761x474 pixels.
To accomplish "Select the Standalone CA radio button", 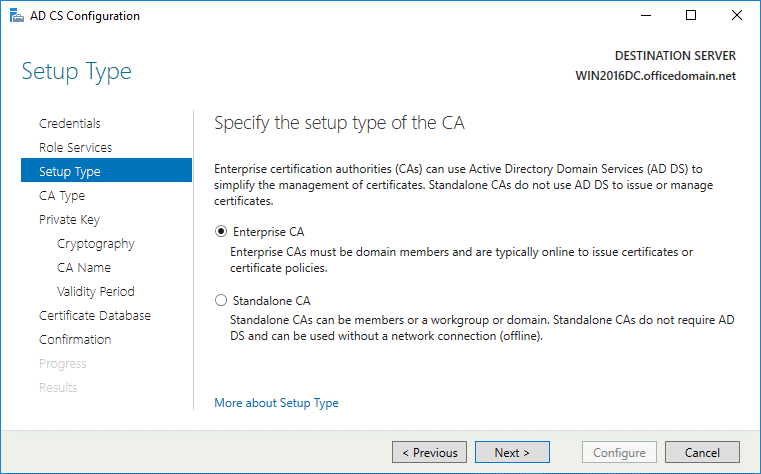I will tap(221, 299).
